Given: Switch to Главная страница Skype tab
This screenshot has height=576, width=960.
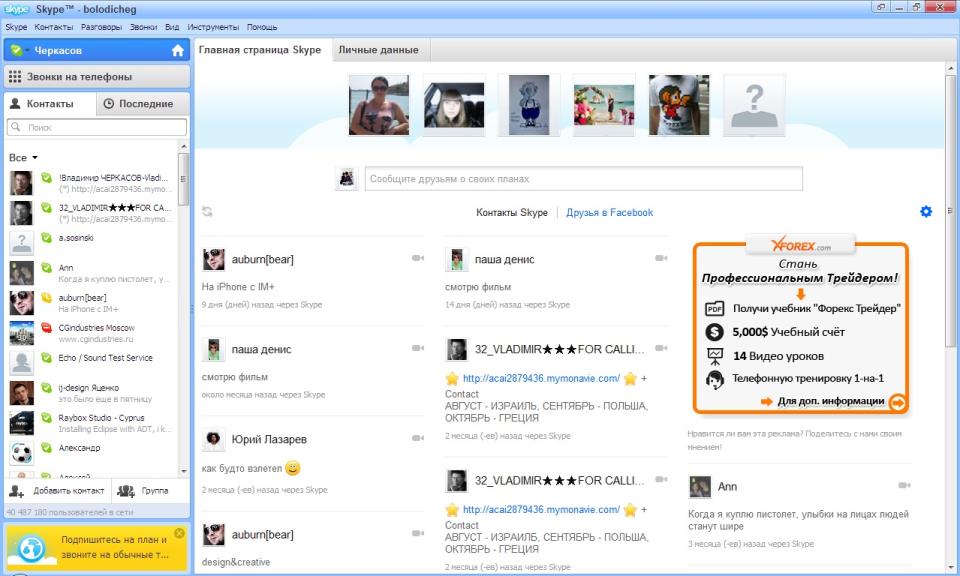Looking at the screenshot, I should coord(260,50).
